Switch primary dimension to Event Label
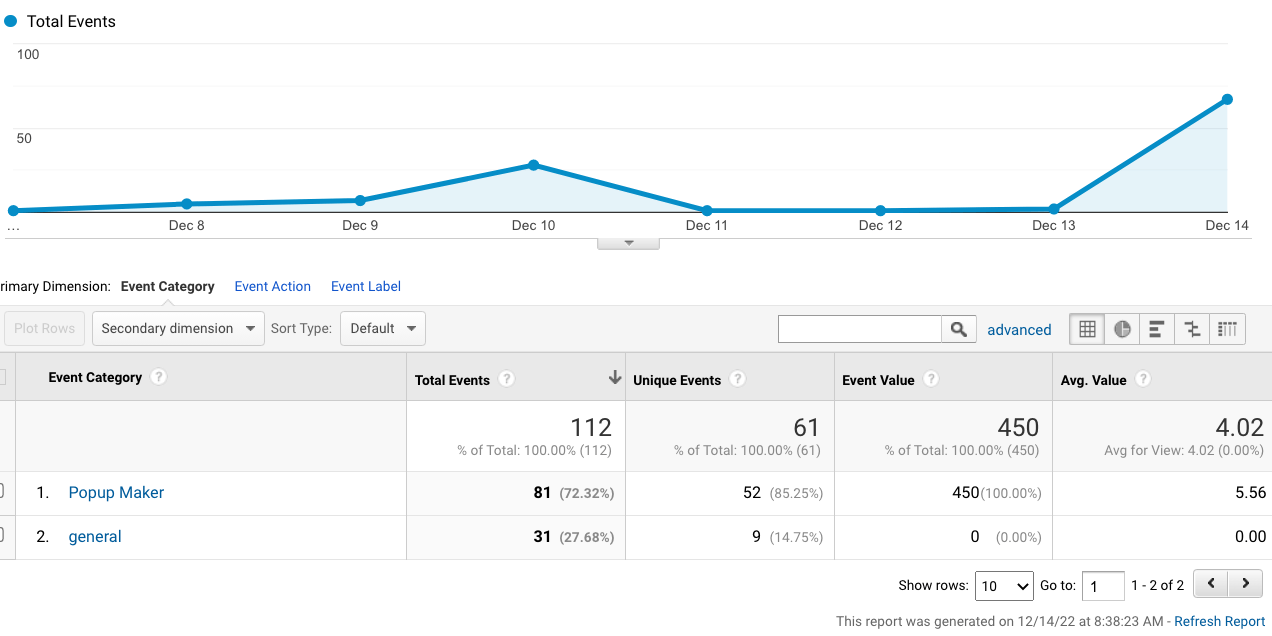Screen dimensions: 1272x636 365,286
